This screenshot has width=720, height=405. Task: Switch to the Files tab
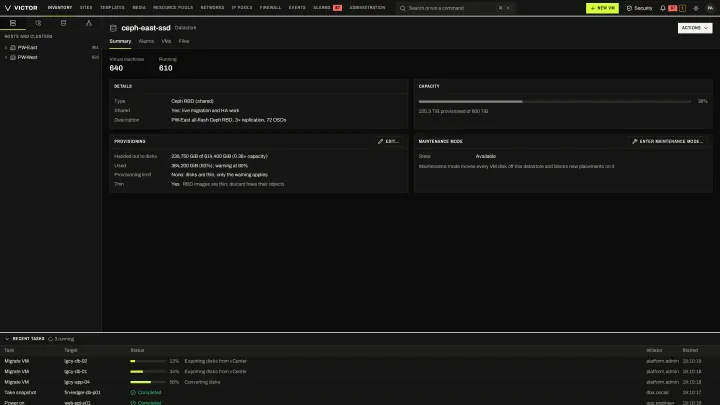pyautogui.click(x=184, y=41)
